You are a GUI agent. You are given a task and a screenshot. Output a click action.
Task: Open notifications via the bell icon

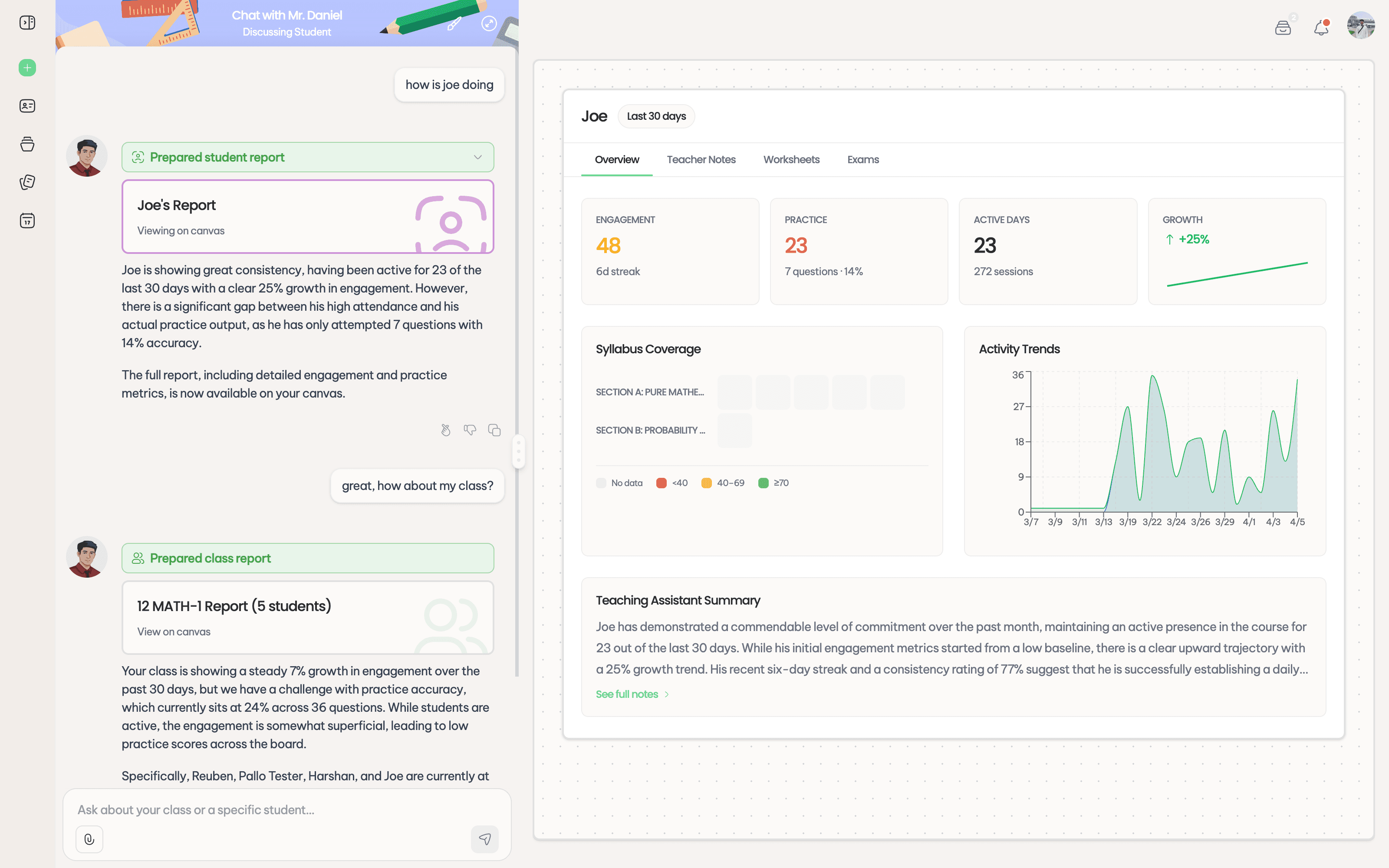[x=1321, y=26]
